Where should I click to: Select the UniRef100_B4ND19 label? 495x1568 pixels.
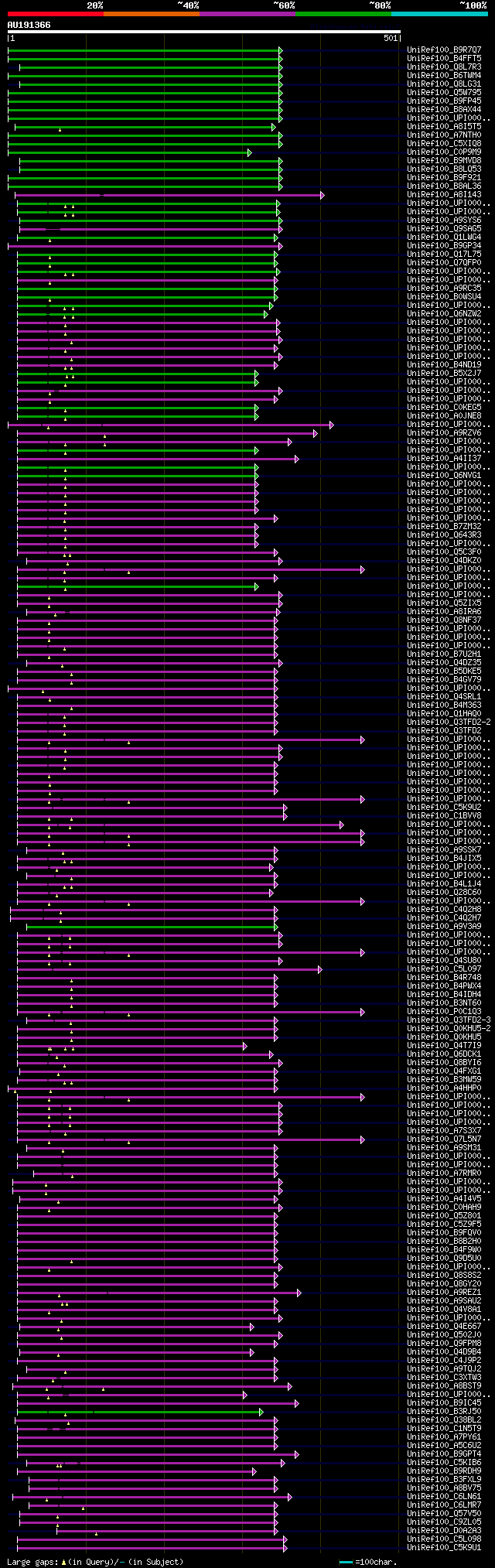444,365
